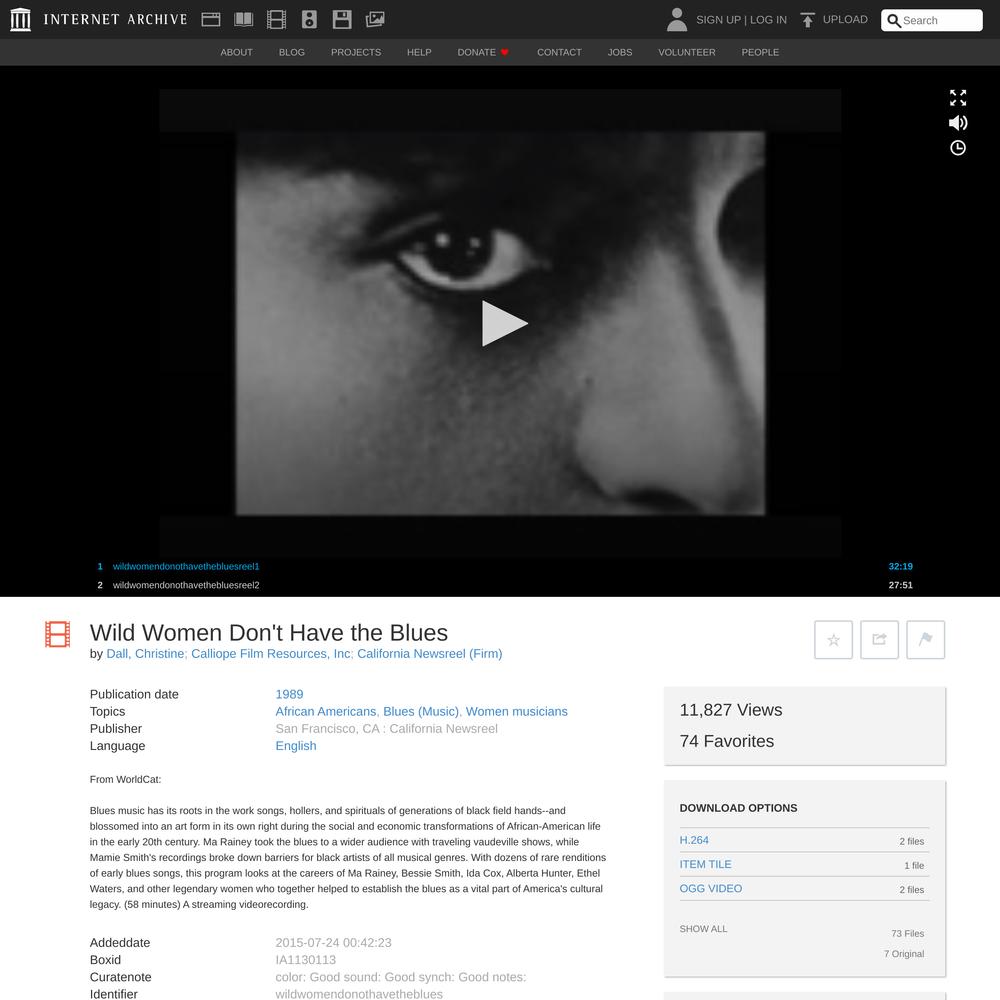1000x1000 pixels.
Task: Click the red heart next to Donate
Action: click(504, 52)
